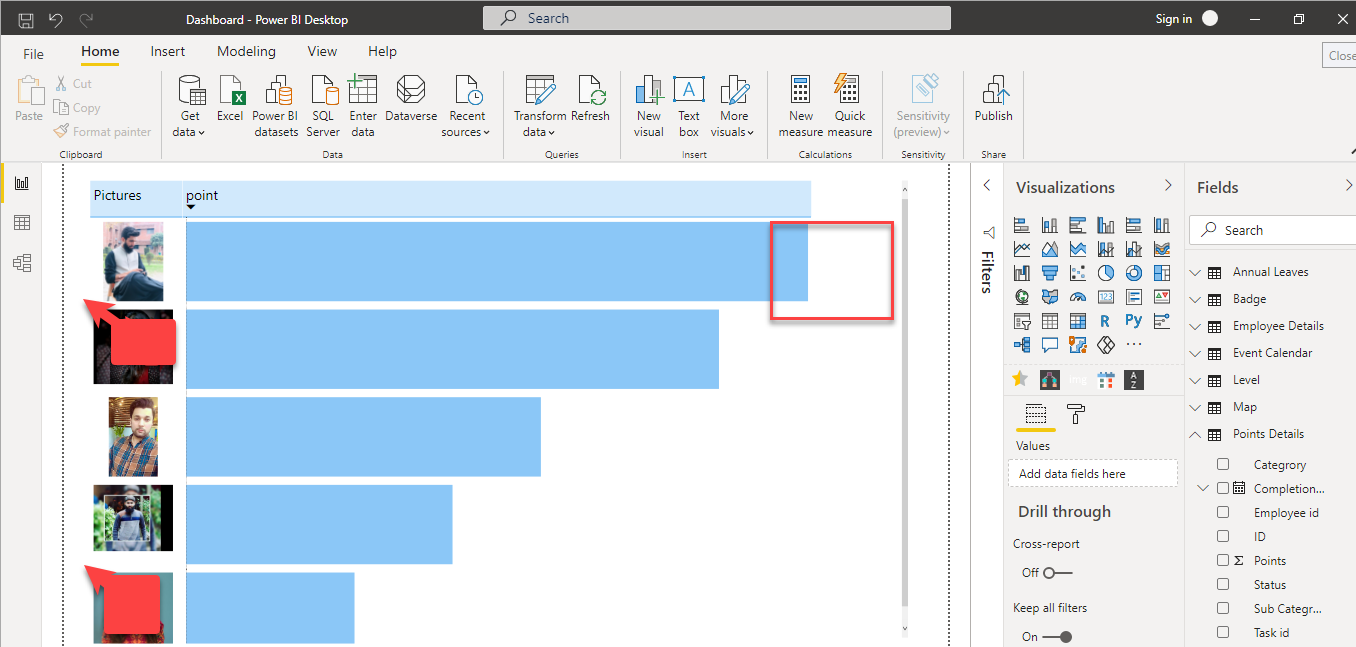Import from an Excel workbook
The image size is (1356, 647).
(231, 98)
